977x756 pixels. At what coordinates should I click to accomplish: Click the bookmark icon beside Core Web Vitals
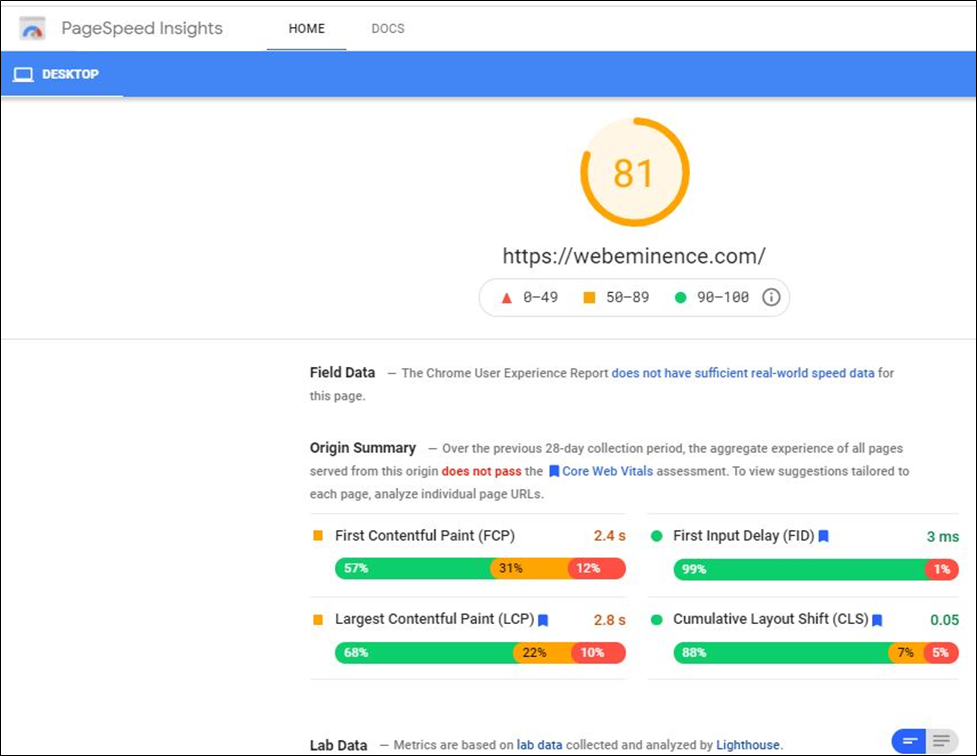pos(554,472)
